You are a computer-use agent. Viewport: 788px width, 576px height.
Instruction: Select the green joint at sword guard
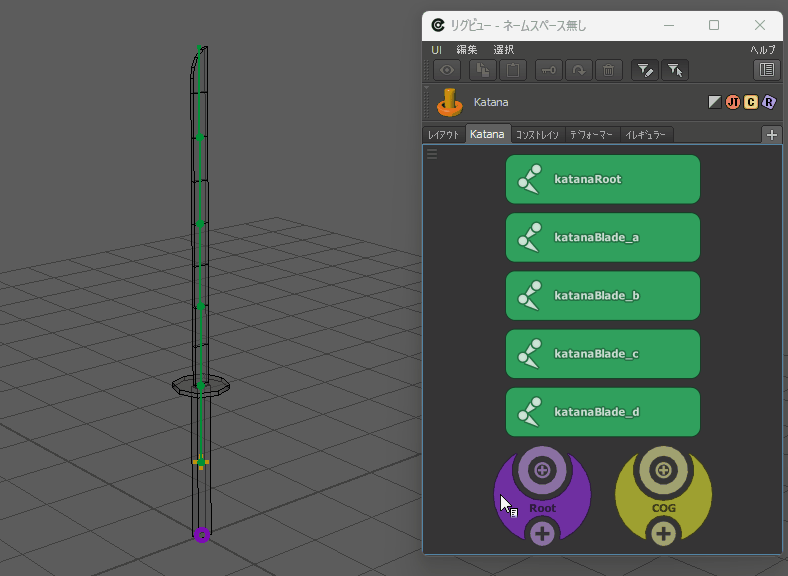201,386
